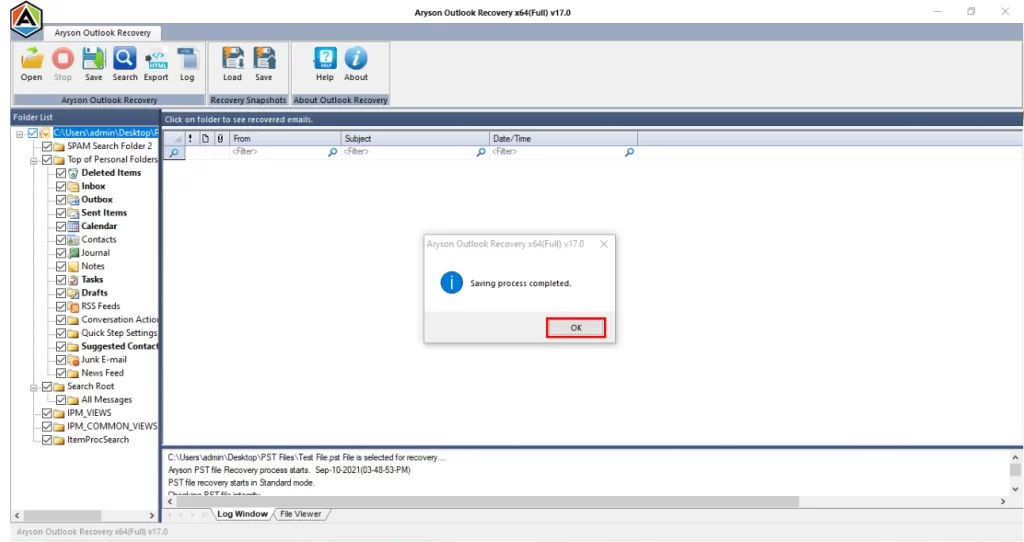Click the item type column header icon

(205, 138)
